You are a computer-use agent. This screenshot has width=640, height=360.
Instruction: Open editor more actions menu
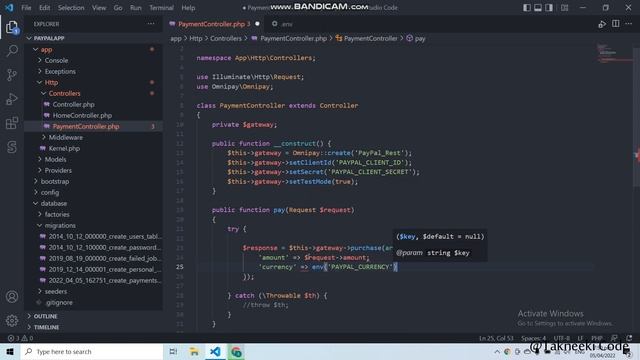[629, 24]
